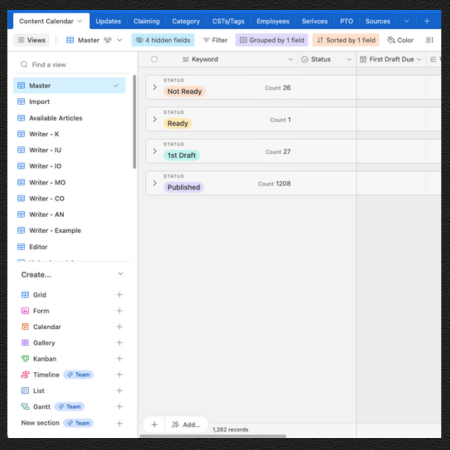The image size is (450, 450).
Task: Open the Writer - K view
Action: [69, 134]
